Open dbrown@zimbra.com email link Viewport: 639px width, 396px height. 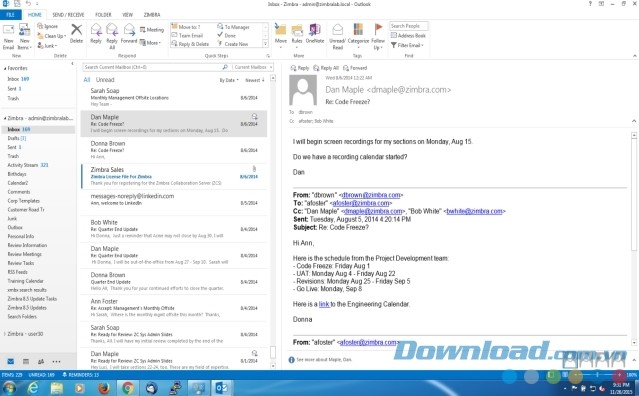(x=371, y=195)
